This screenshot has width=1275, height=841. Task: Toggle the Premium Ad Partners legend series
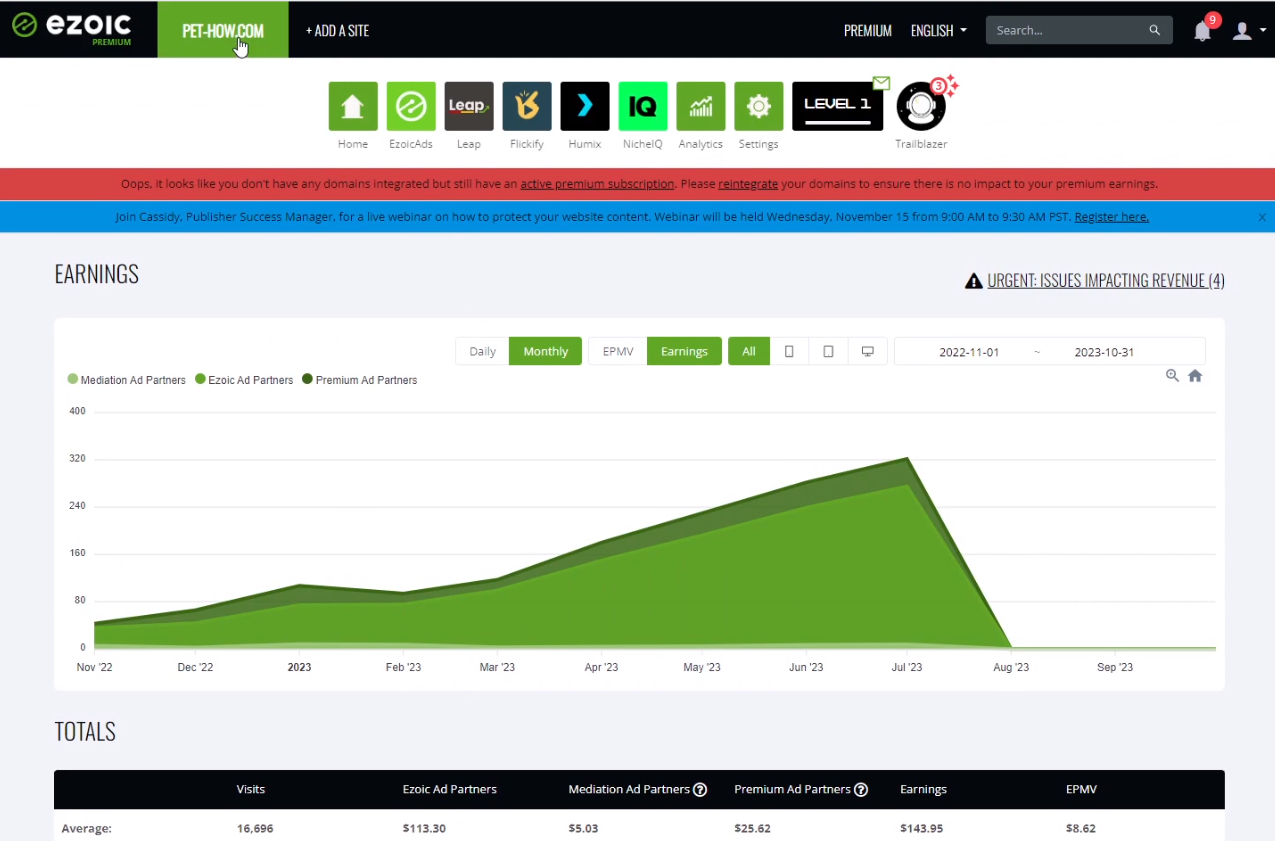[x=359, y=380]
